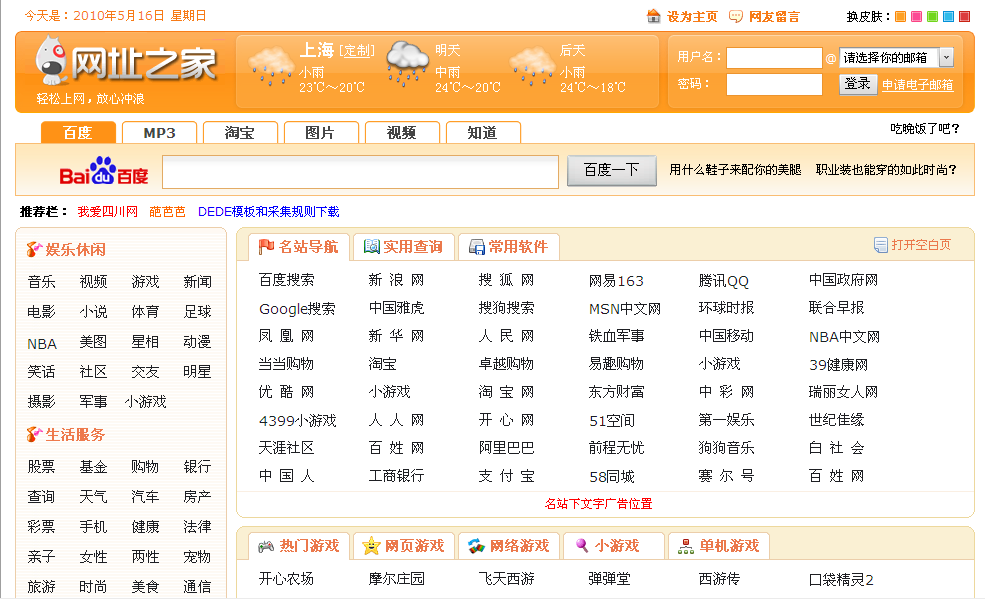Screen dimensions: 985x599
Task: Open the 我爱四川网 recommended link
Action: click(x=107, y=212)
